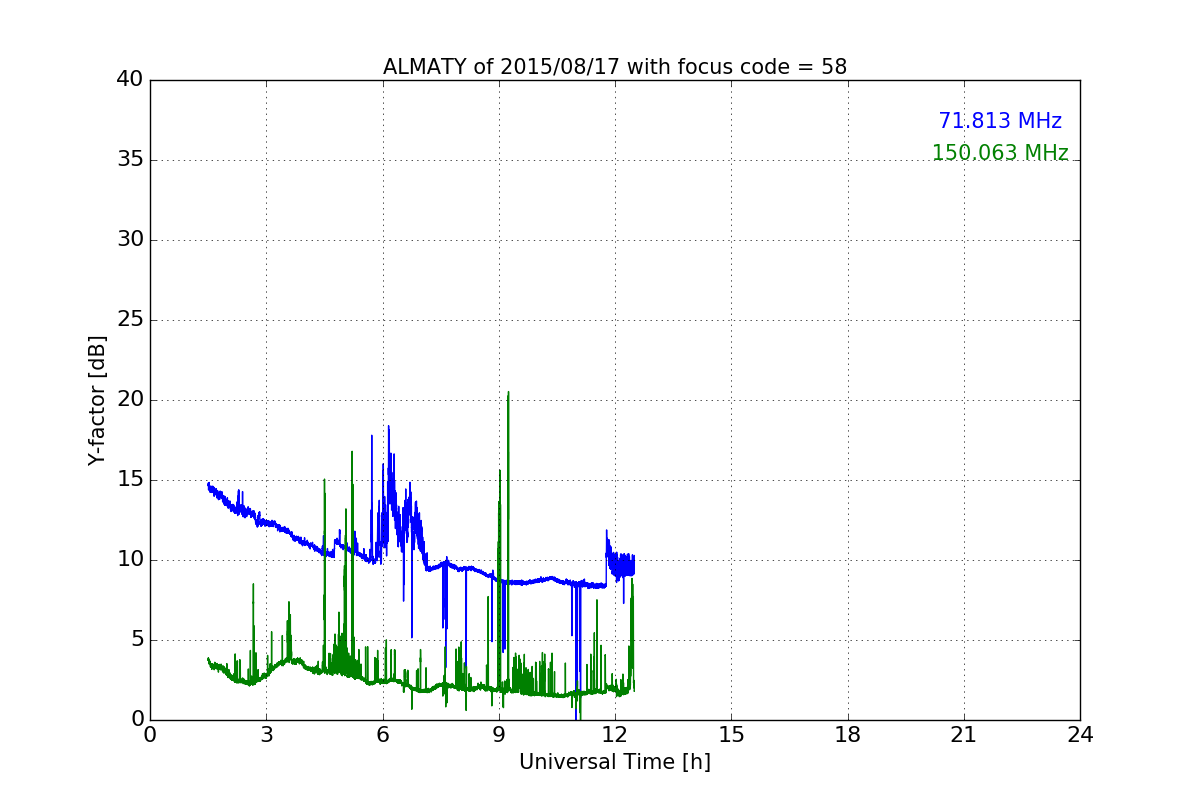This screenshot has height=800, width=1200.
Task: Click the y-axis tick label '25'
Action: [130, 320]
